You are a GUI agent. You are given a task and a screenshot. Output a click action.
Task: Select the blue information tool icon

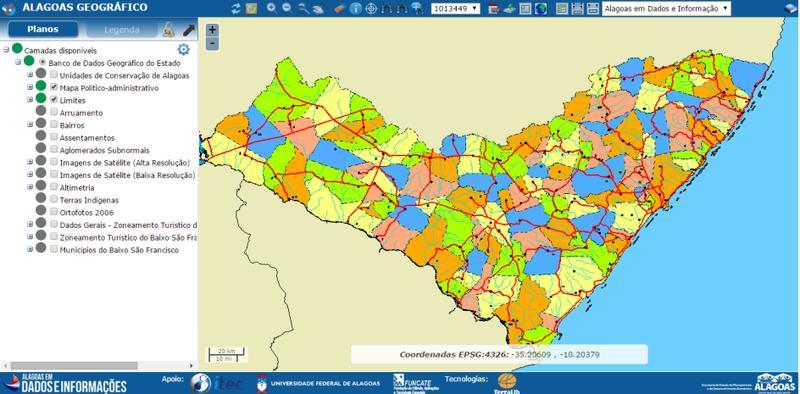[356, 8]
